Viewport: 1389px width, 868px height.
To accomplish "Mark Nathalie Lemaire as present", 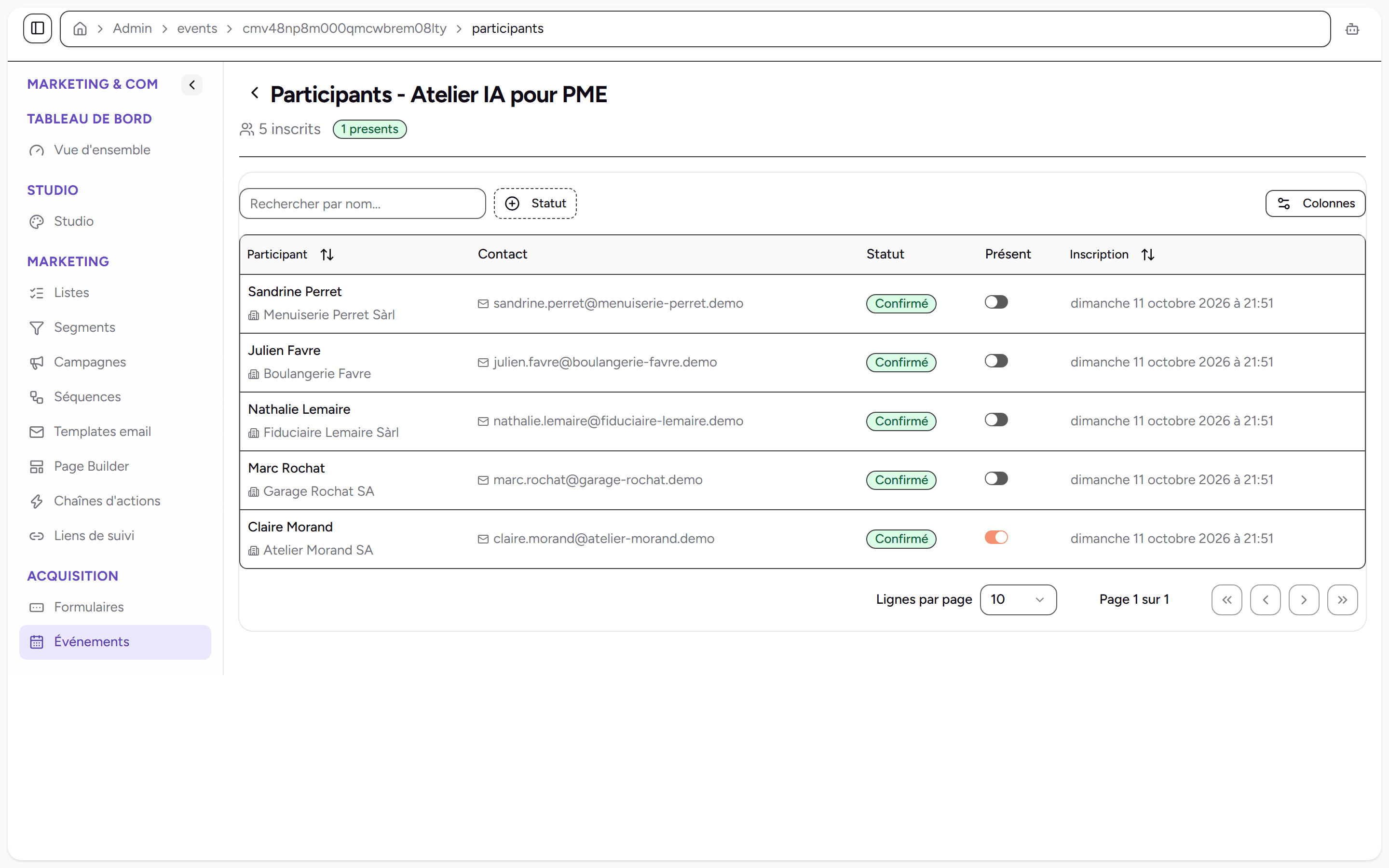I will pyautogui.click(x=996, y=420).
